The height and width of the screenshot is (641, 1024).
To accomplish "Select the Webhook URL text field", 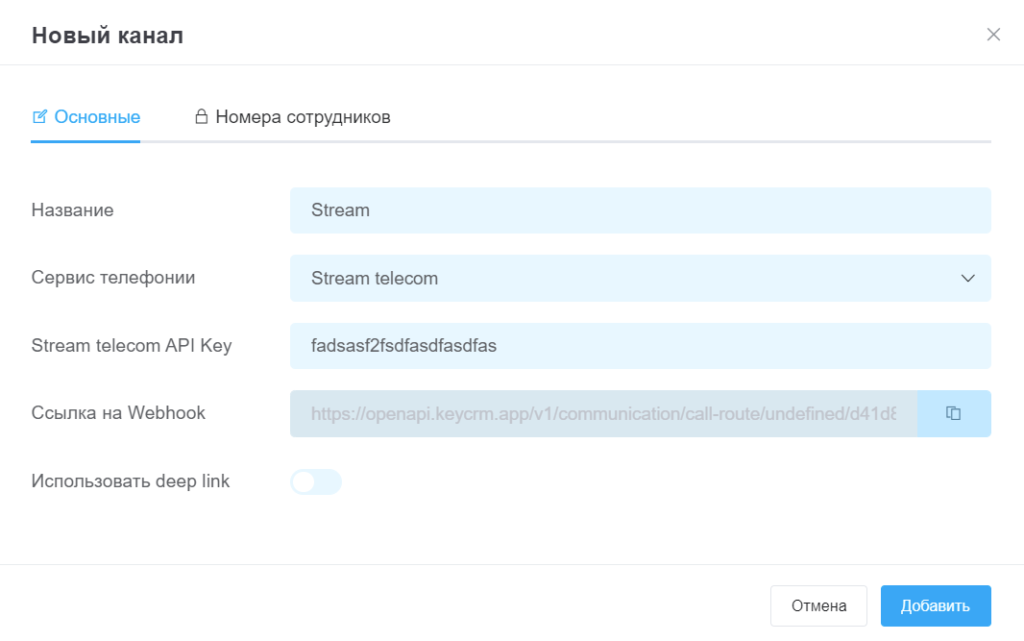I will point(603,413).
